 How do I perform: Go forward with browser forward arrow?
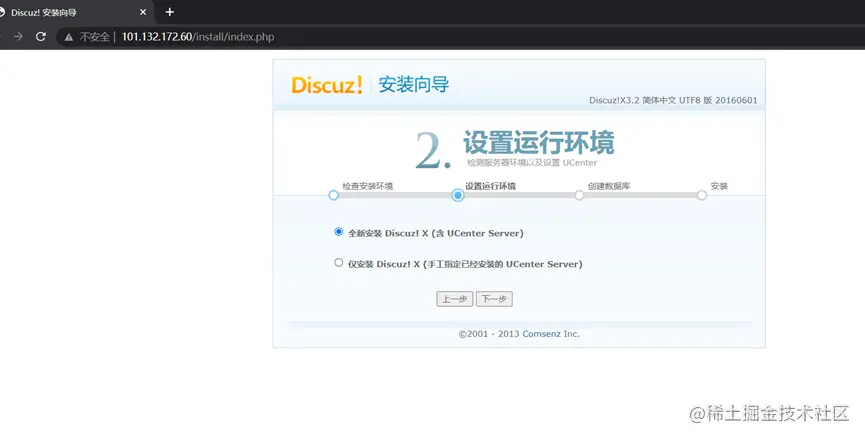click(x=18, y=37)
